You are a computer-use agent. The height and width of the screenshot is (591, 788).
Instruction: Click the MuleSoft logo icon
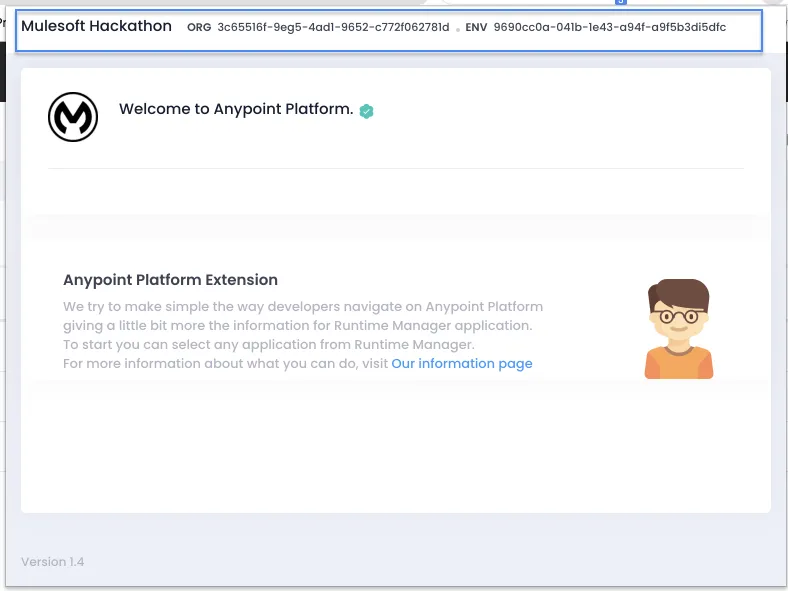pyautogui.click(x=73, y=117)
